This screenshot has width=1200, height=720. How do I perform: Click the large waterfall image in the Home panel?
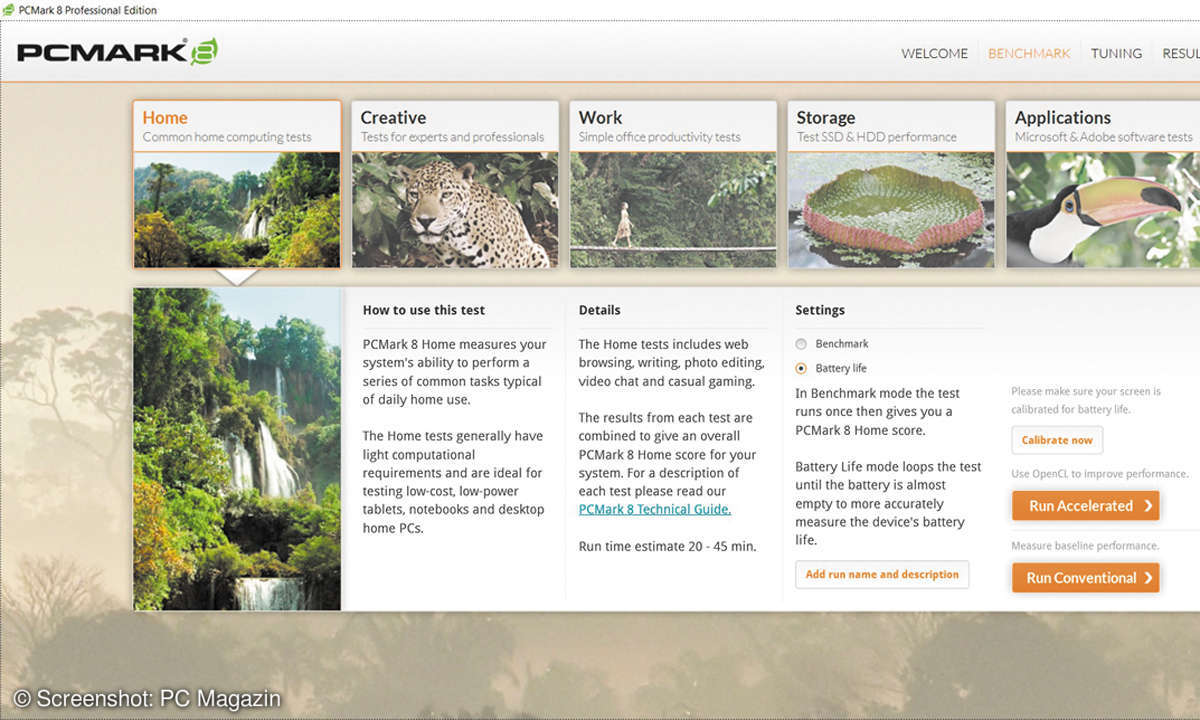pos(237,449)
